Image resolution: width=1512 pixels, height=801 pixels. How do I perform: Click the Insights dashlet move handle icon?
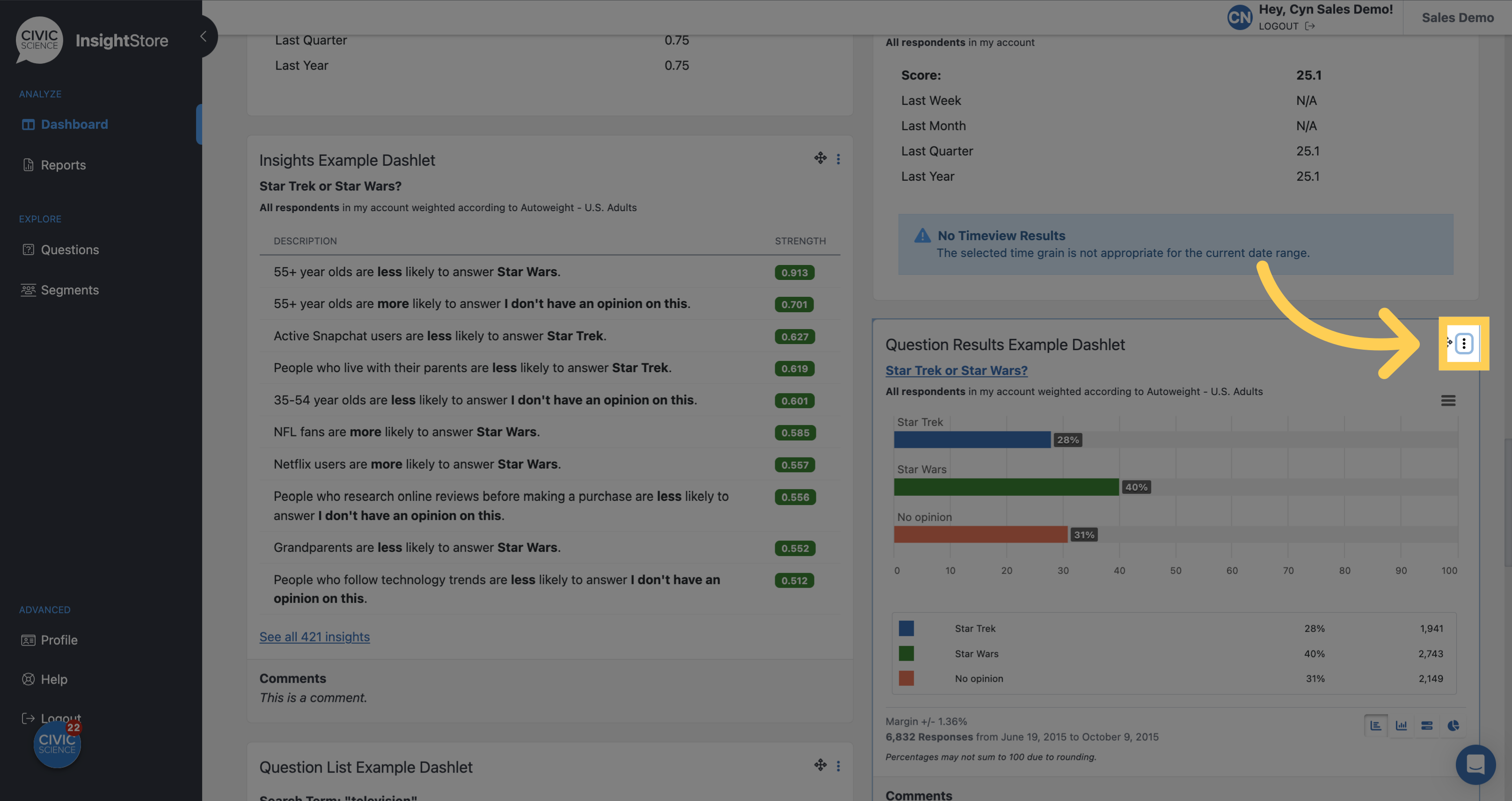[820, 158]
